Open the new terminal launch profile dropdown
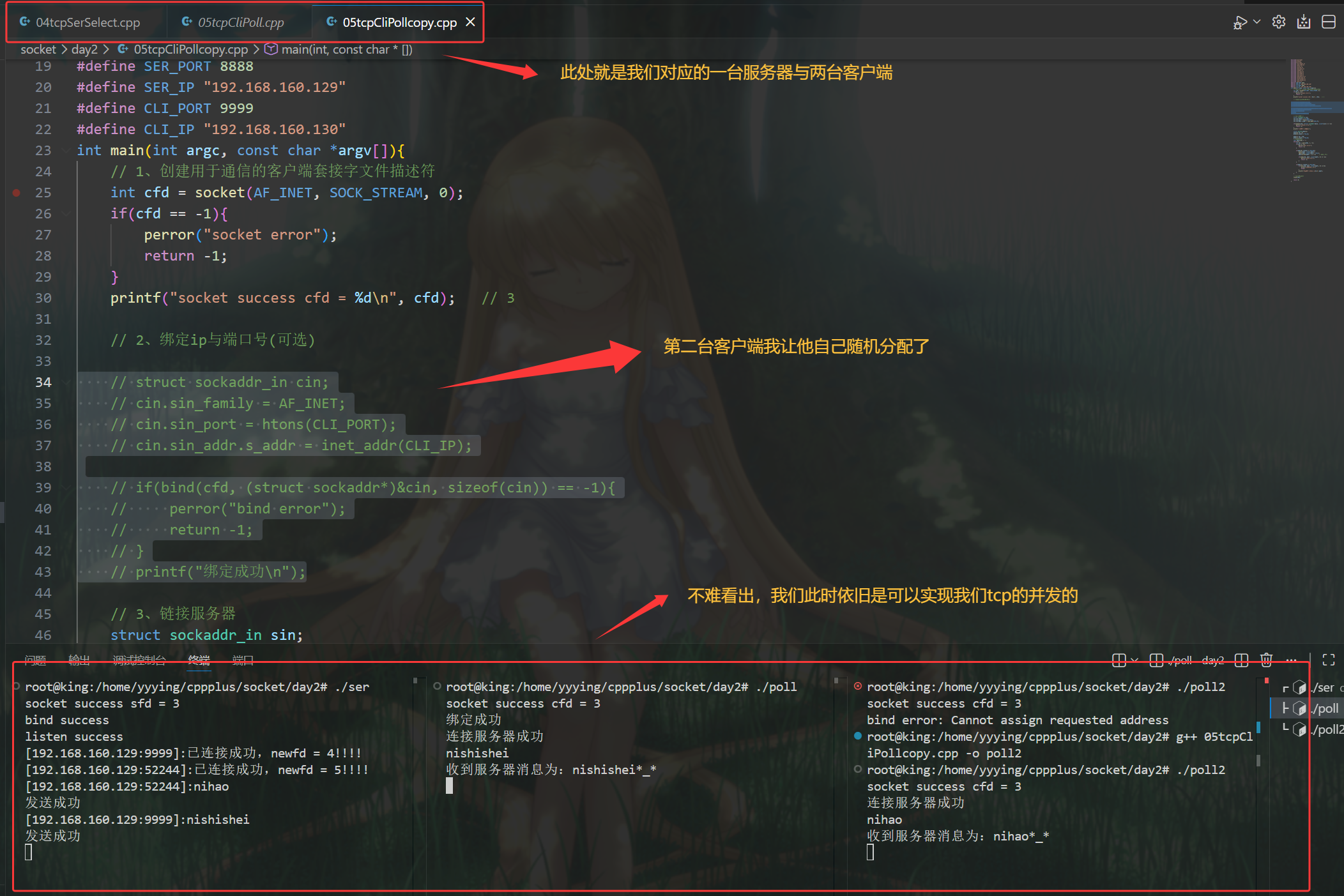This screenshot has height=896, width=1344. point(1134,660)
